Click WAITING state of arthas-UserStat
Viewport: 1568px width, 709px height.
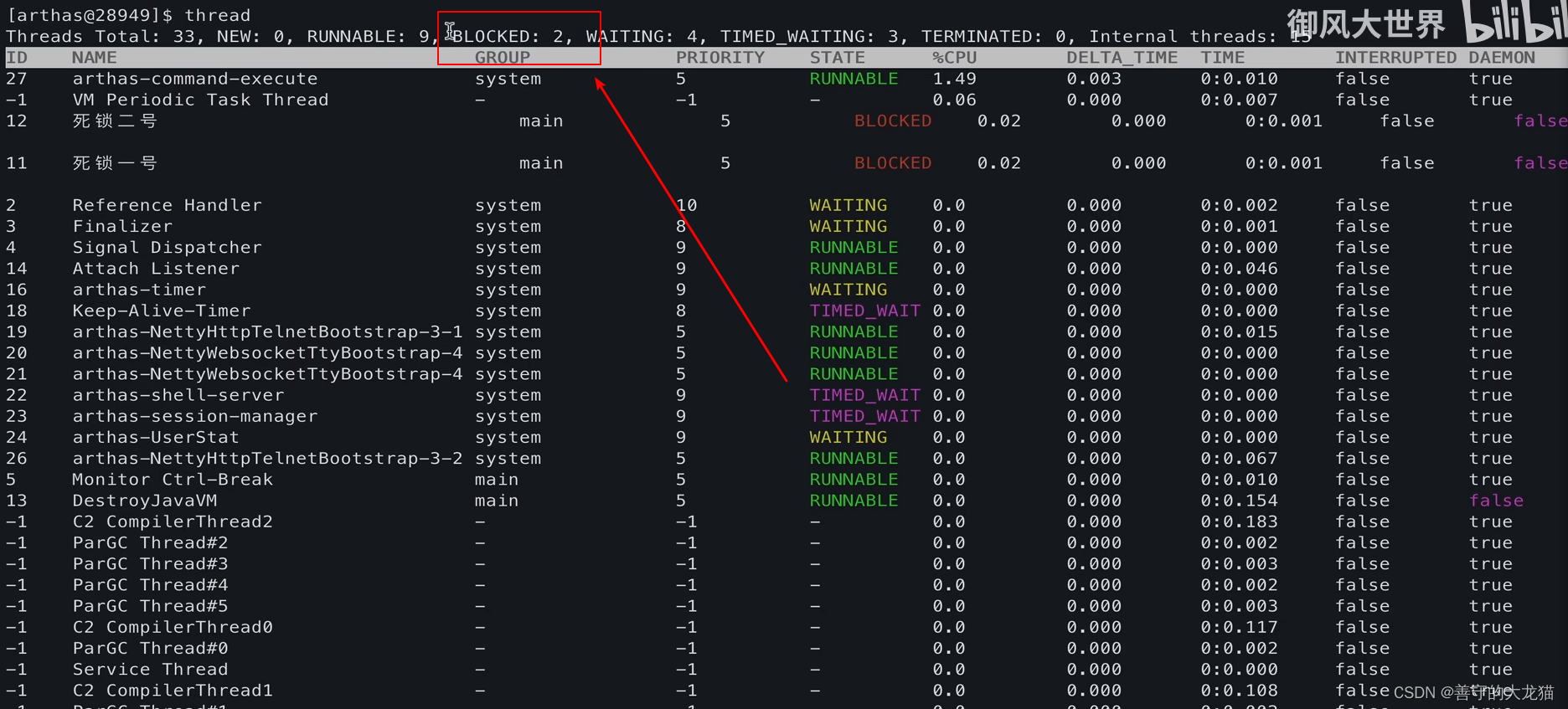848,437
